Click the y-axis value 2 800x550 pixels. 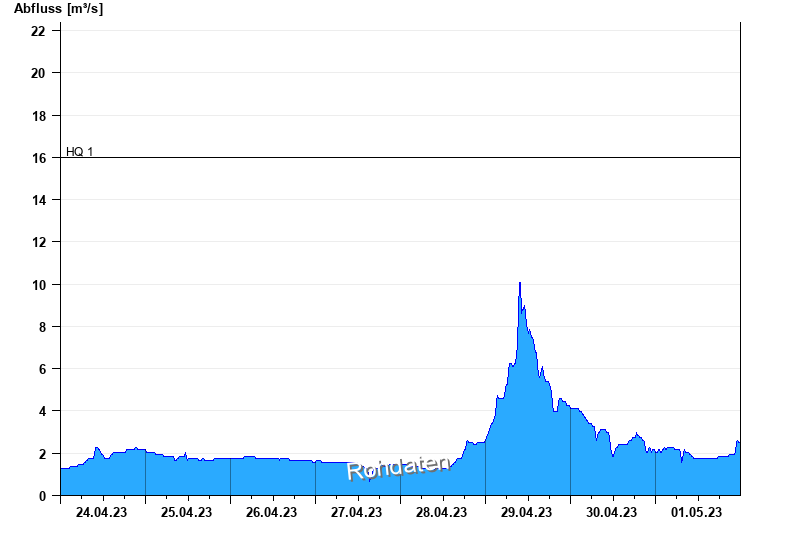click(42, 454)
